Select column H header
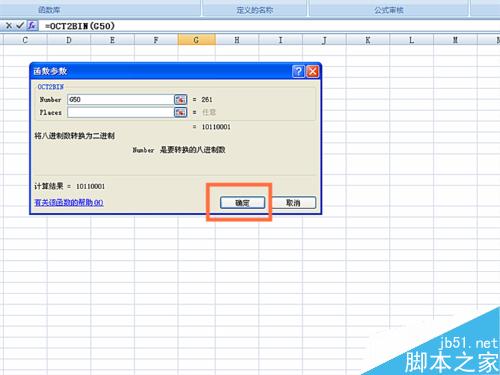 [237, 40]
